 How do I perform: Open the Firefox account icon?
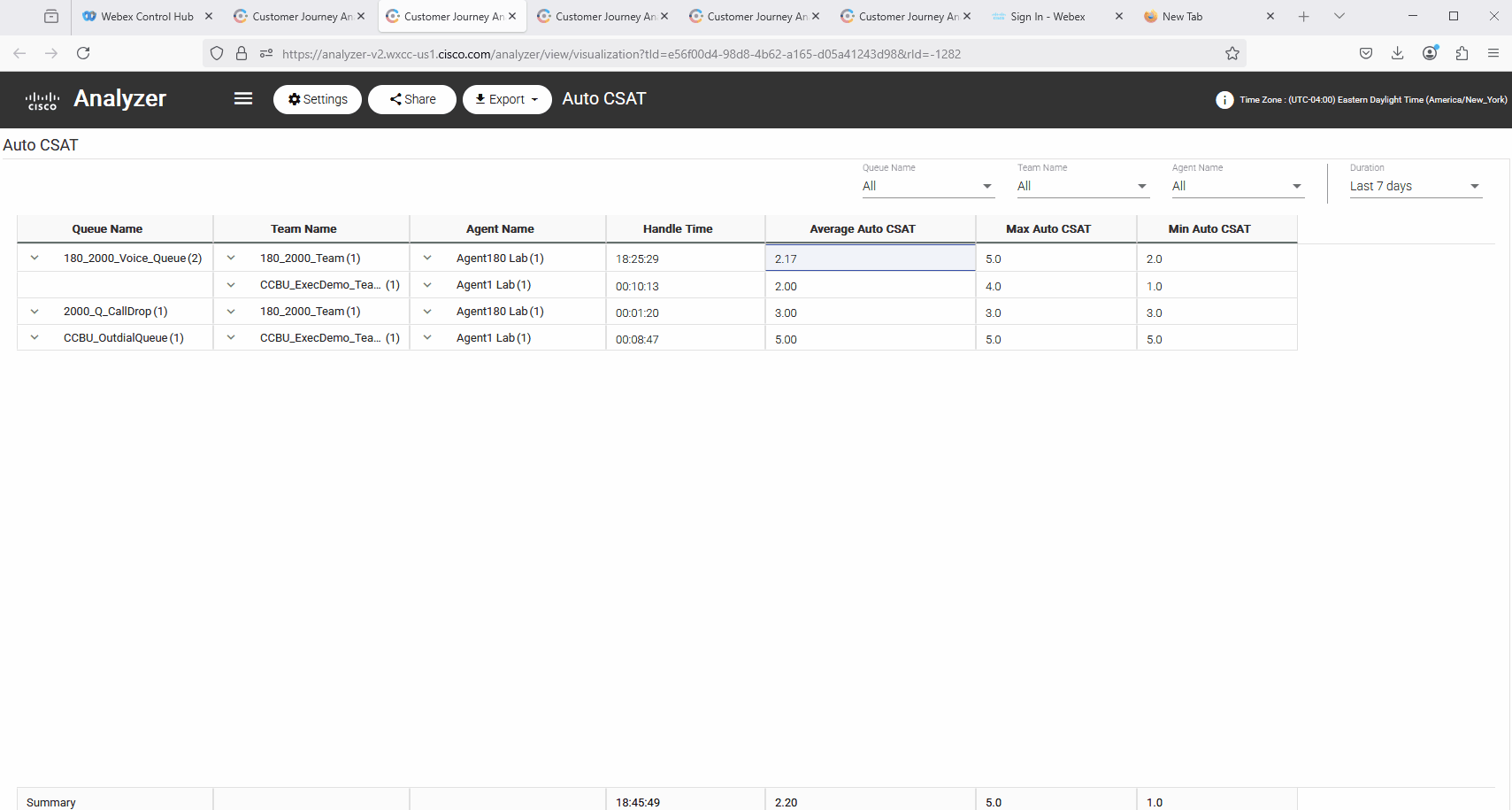tap(1430, 53)
